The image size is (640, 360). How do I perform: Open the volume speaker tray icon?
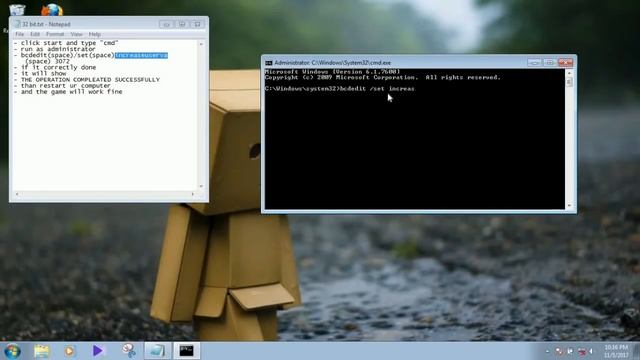591,351
